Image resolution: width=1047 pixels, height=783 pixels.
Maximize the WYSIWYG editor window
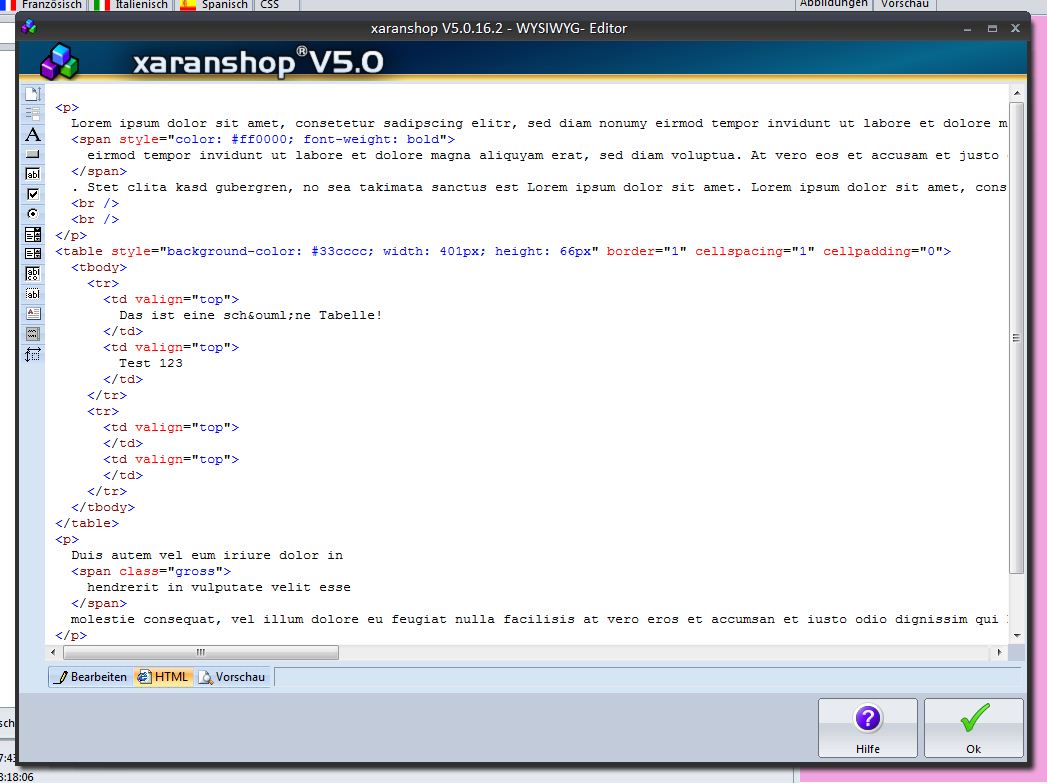pos(992,29)
